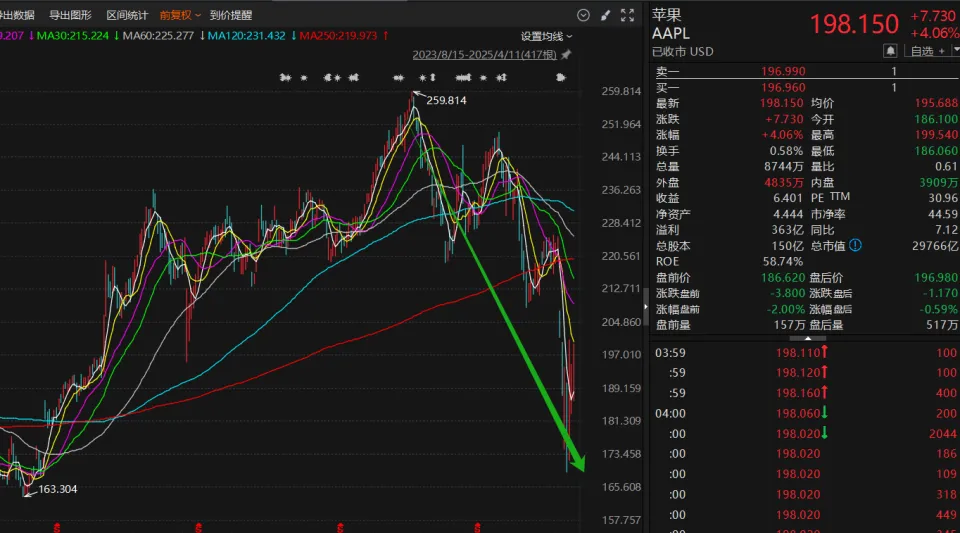
Task: Click the 最高 high value 199.540
Action: pyautogui.click(x=936, y=135)
